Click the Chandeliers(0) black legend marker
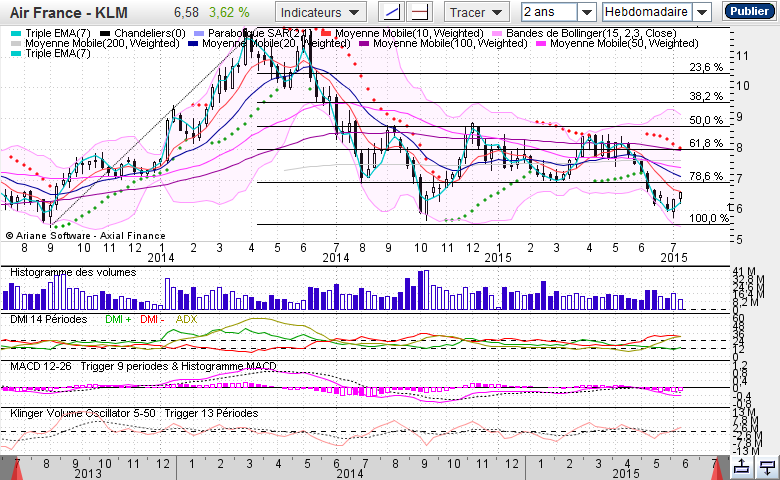Screen dimensions: 780x480 [107, 33]
